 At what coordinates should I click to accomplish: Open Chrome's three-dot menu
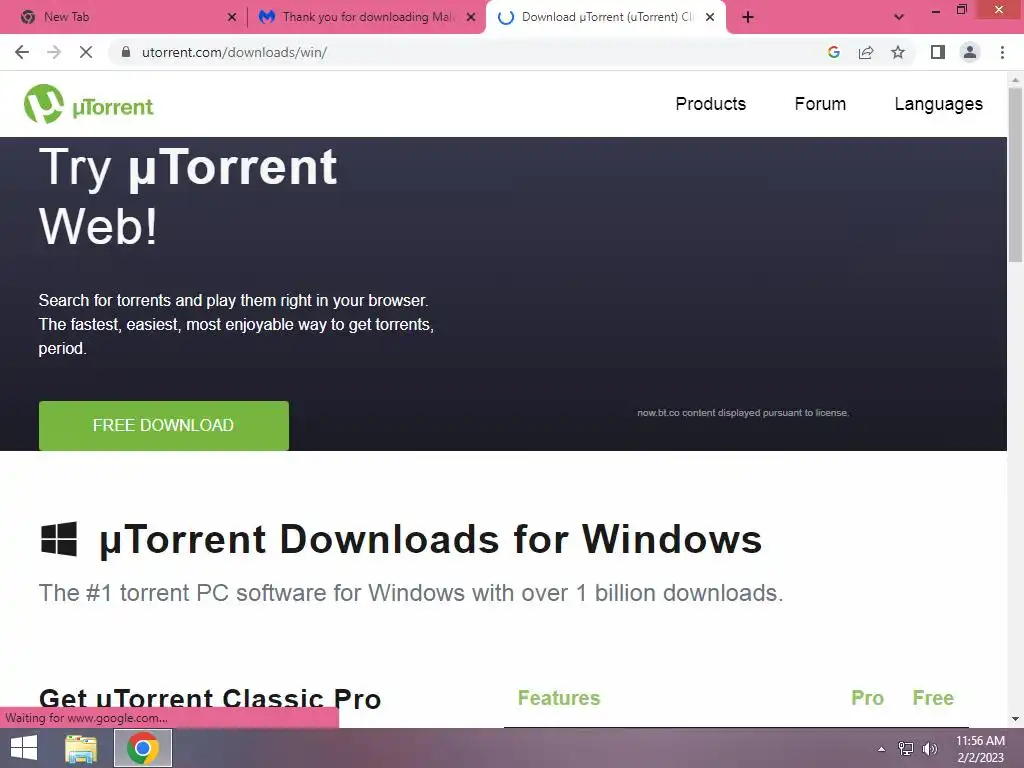(1002, 52)
